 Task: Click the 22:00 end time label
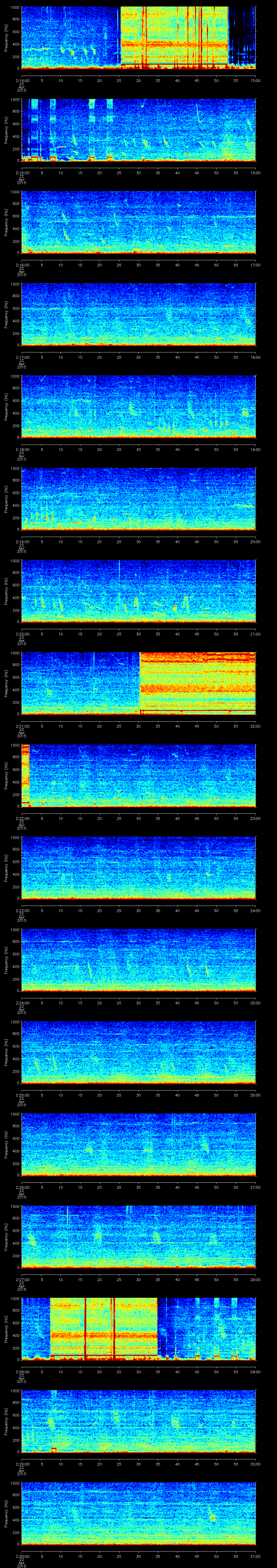(x=255, y=726)
